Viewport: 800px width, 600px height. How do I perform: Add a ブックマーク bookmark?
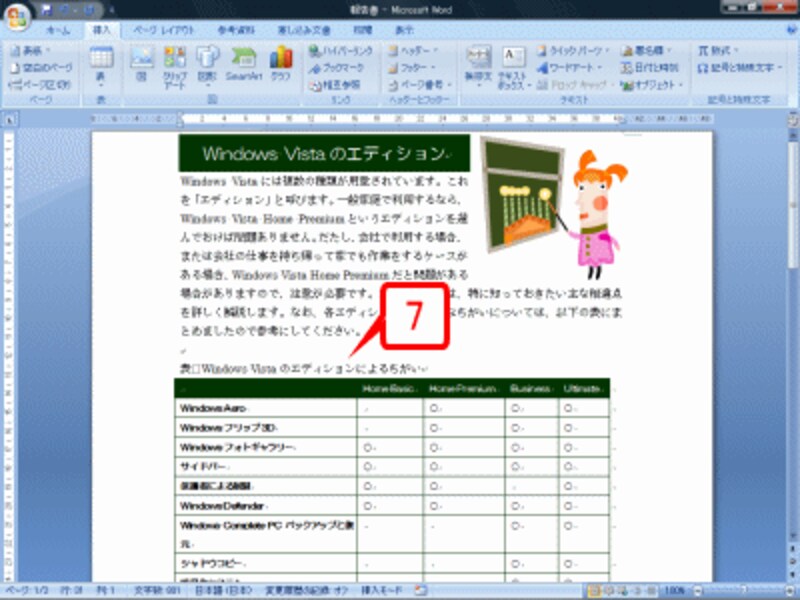pos(336,67)
